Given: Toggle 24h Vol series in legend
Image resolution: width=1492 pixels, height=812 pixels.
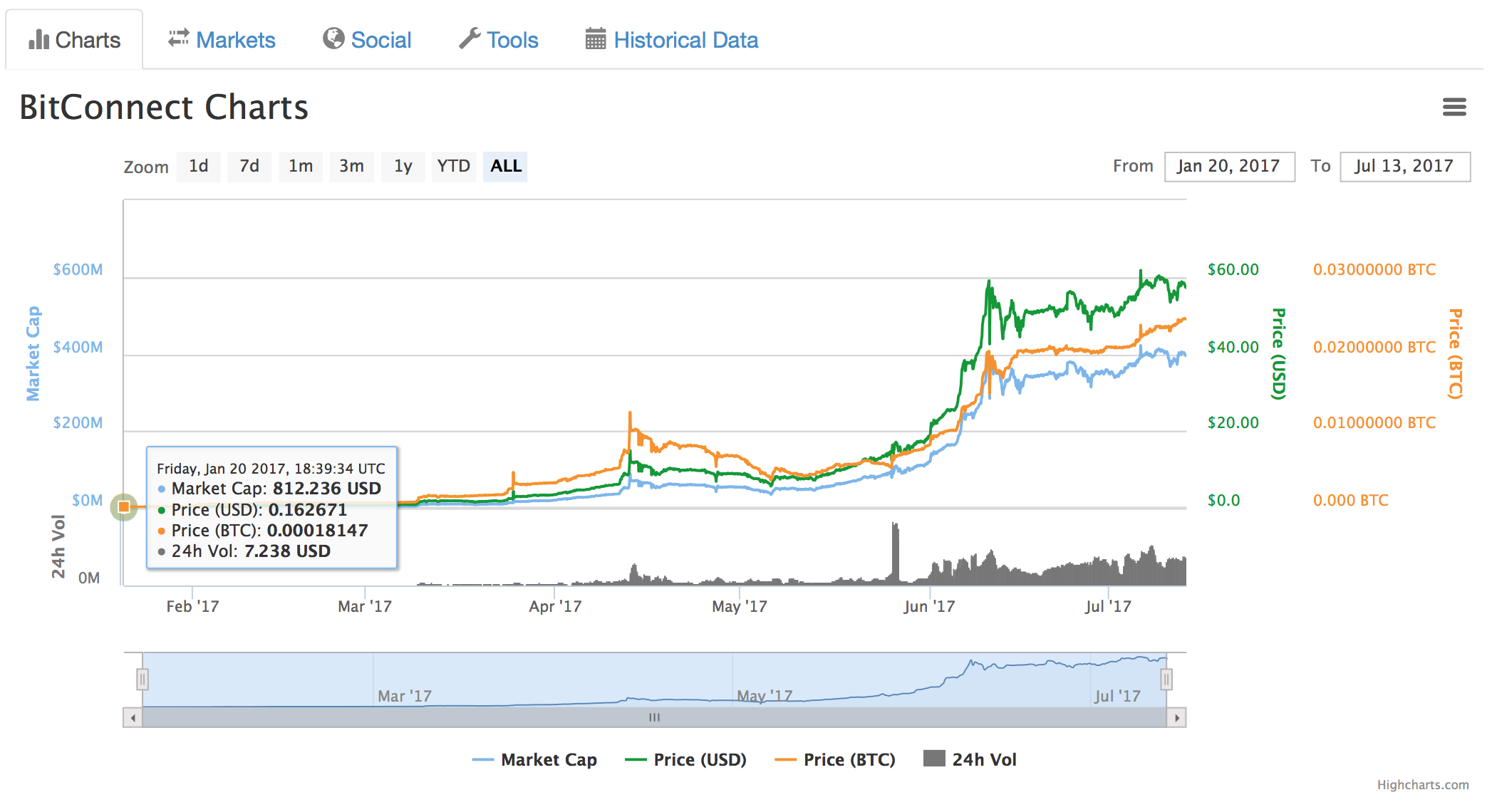Looking at the screenshot, I should [x=970, y=760].
